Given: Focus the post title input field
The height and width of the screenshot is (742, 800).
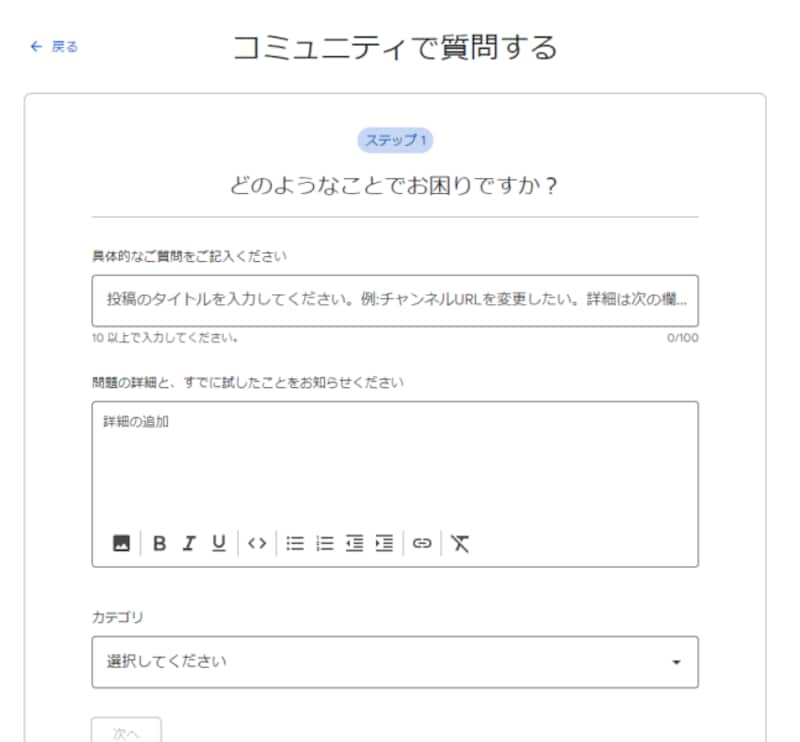Looking at the screenshot, I should tap(394, 300).
